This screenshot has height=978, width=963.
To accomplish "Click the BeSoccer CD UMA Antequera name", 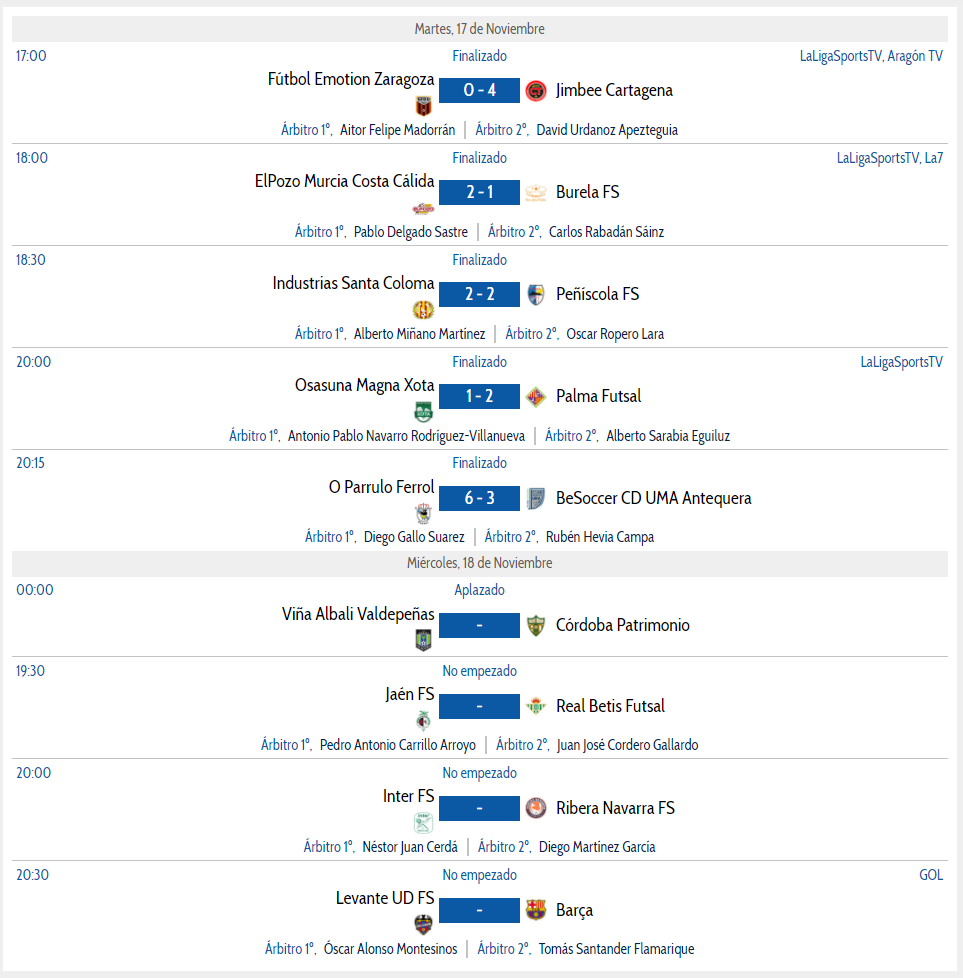I will [x=654, y=498].
